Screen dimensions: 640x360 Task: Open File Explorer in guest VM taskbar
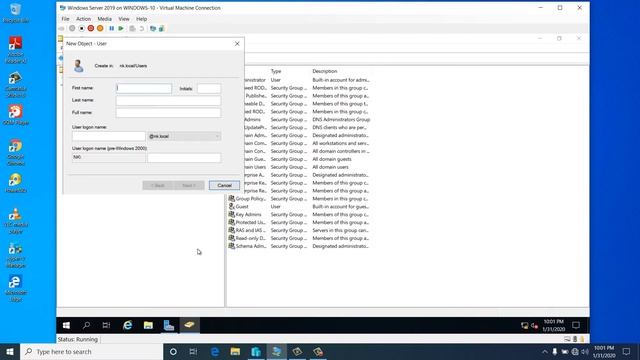tap(148, 325)
